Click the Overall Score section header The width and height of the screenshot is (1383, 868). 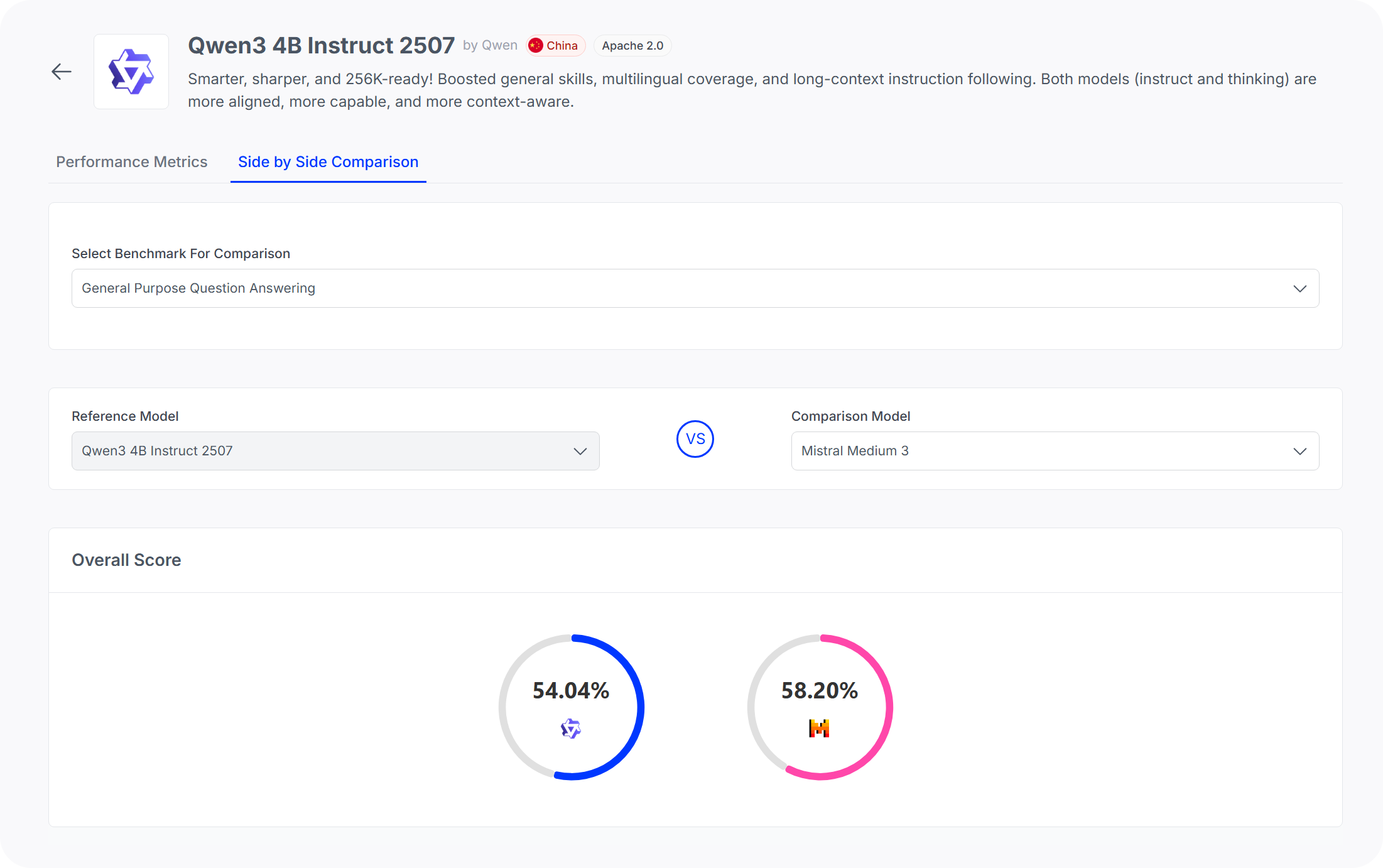(x=126, y=560)
